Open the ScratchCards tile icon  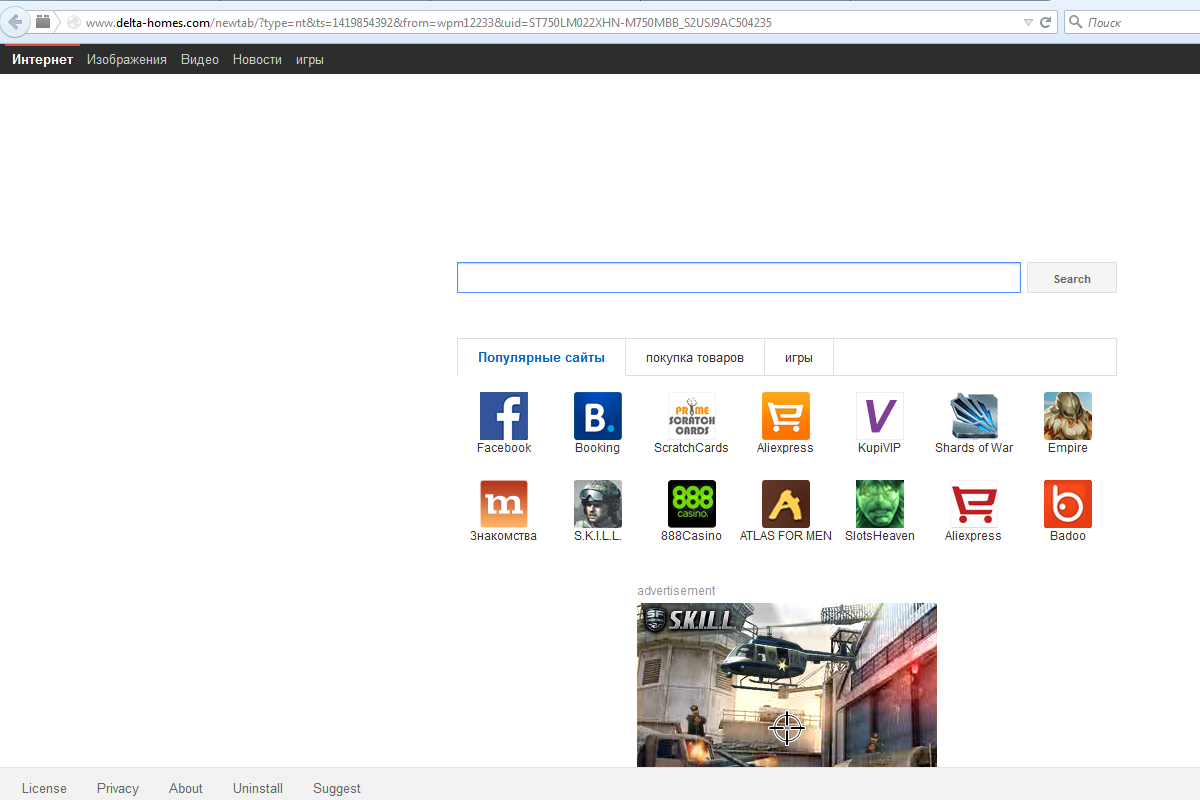(691, 416)
